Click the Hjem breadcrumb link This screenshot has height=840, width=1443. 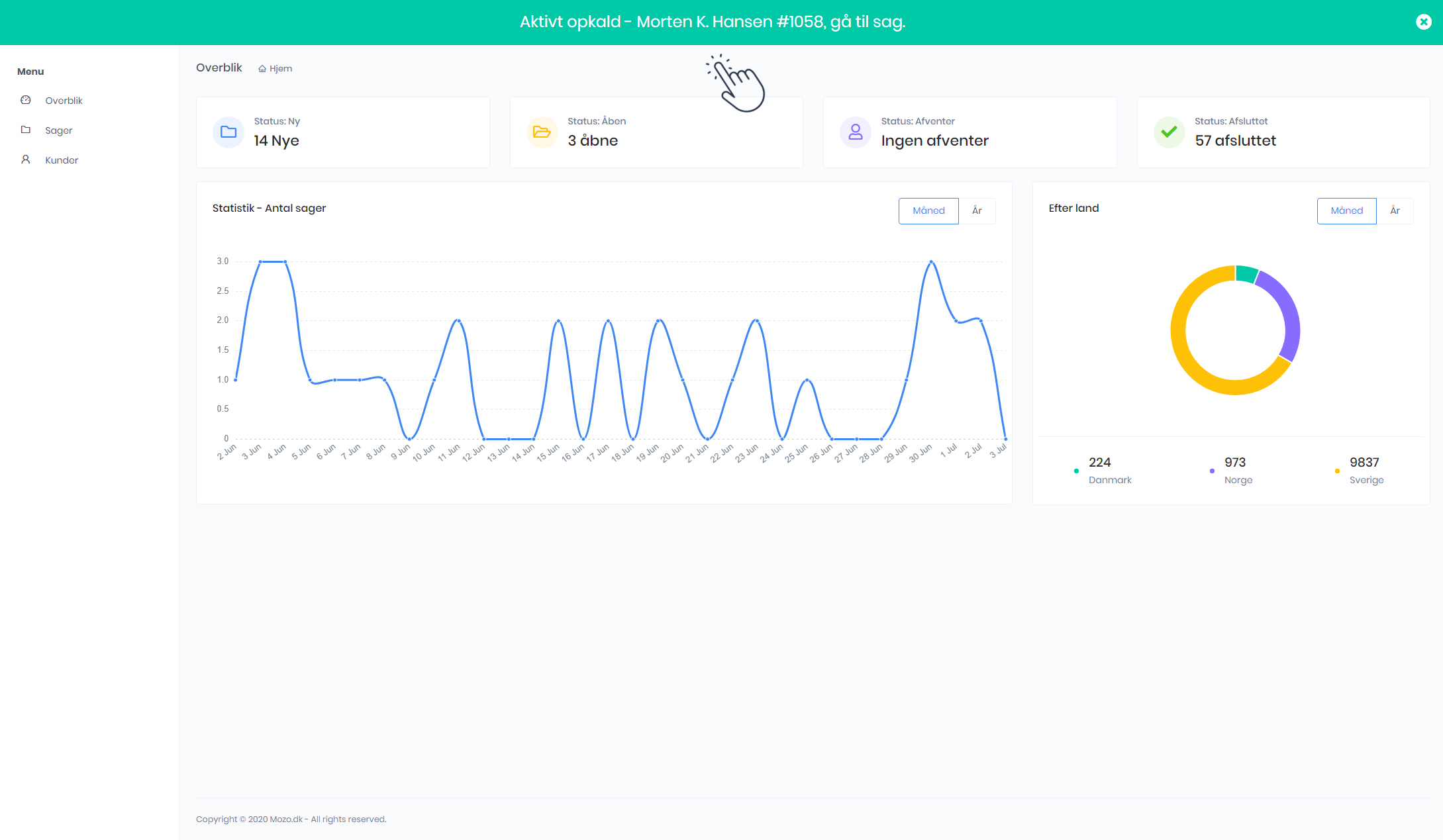pyautogui.click(x=281, y=69)
